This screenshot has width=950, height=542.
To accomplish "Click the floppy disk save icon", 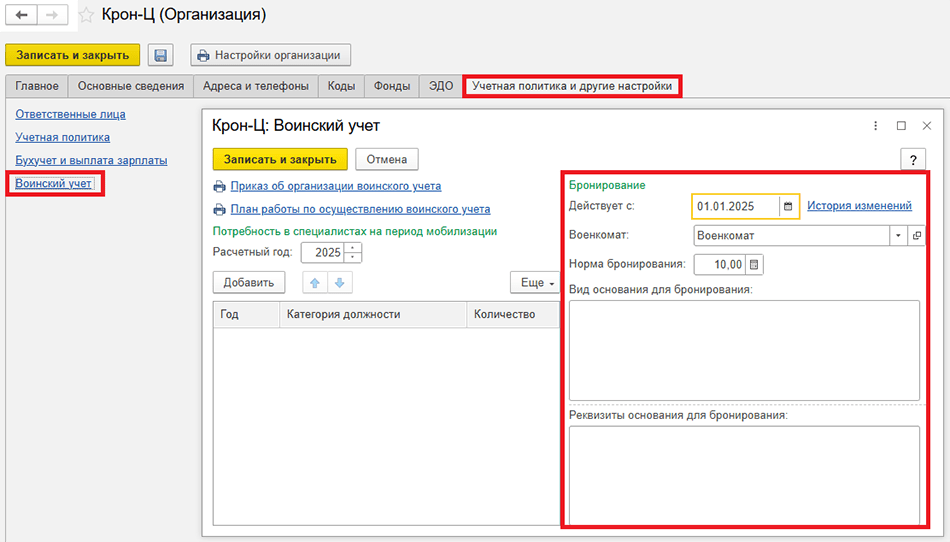I will point(161,55).
